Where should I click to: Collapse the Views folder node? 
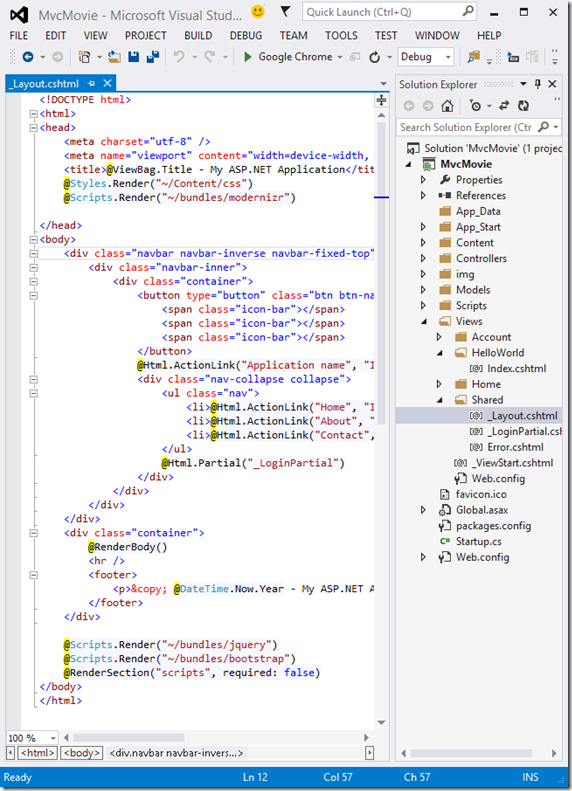point(423,321)
